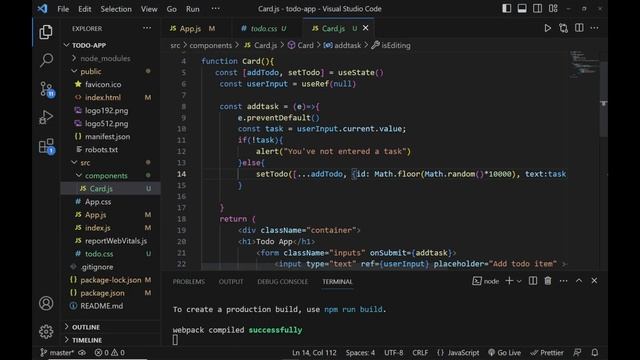Switch to the PROBLEMS panel tab
The height and width of the screenshot is (360, 640).
coord(189,282)
